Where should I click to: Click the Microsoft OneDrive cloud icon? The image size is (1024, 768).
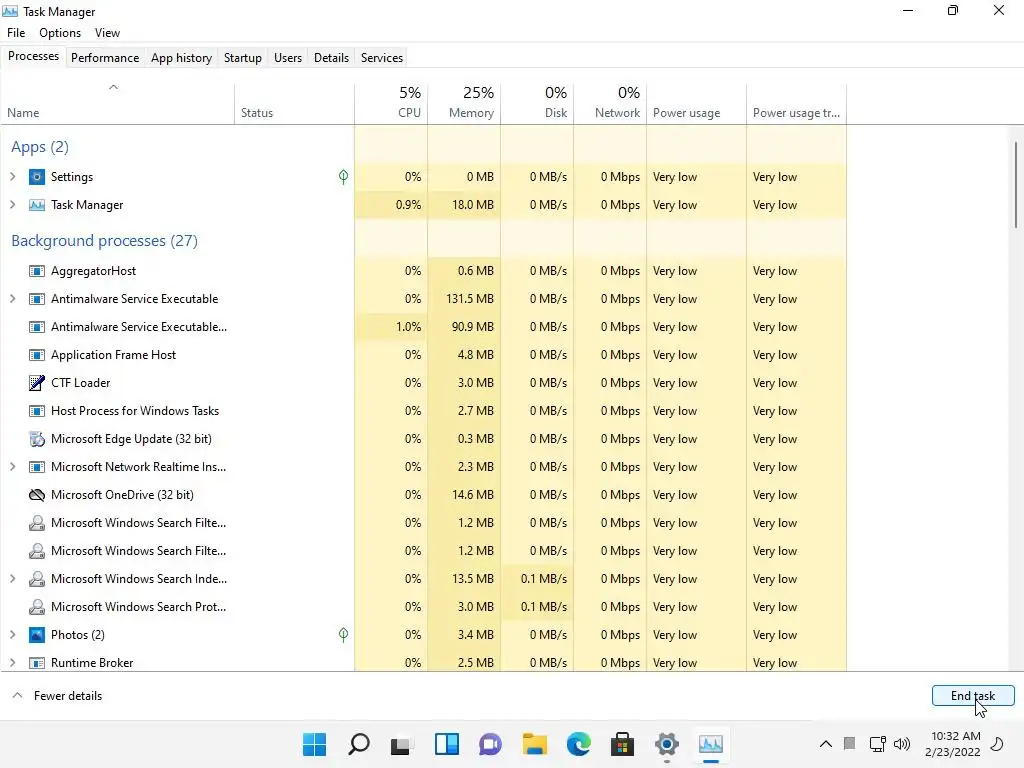coord(37,495)
